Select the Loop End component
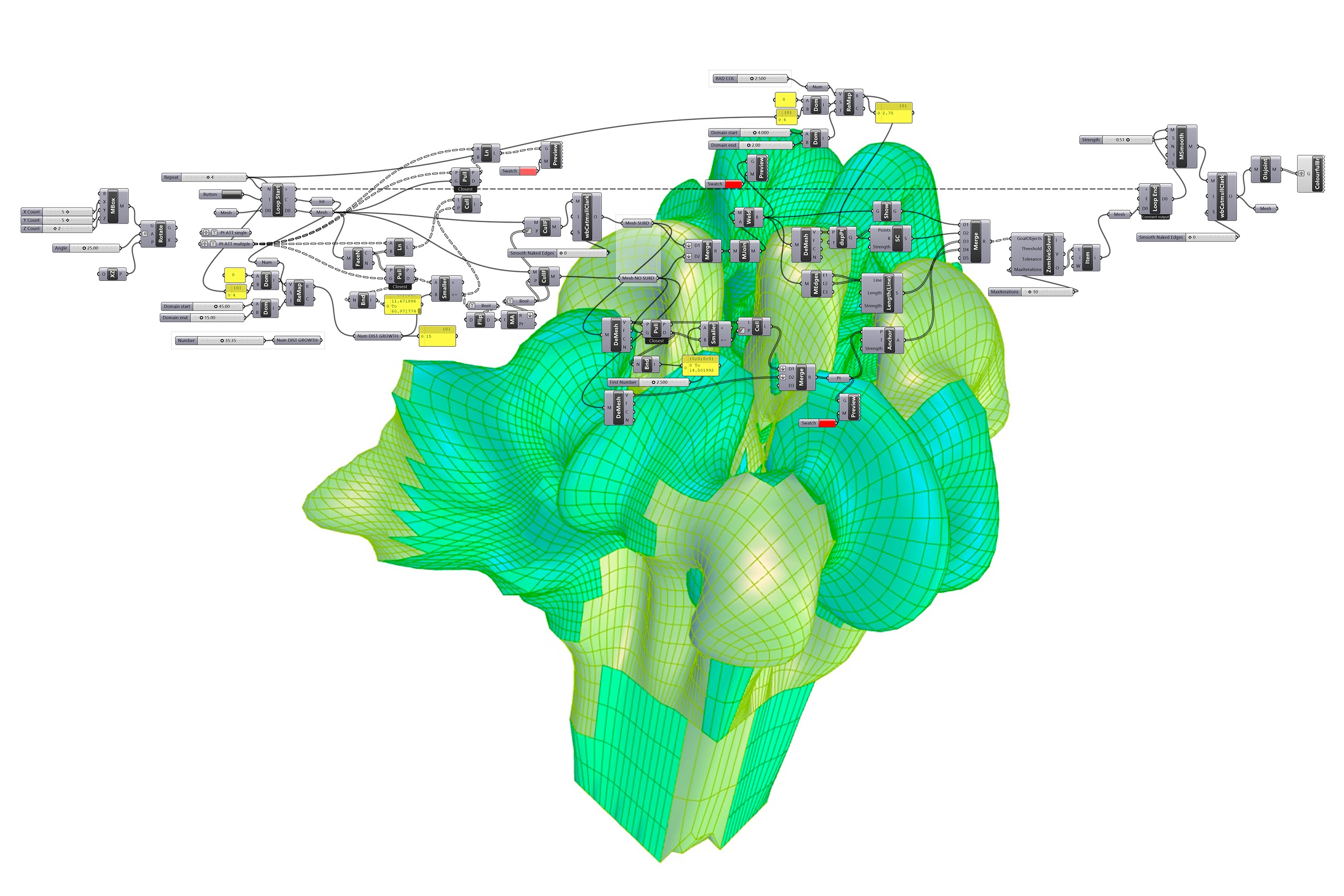The image size is (1344, 896). point(1154,199)
